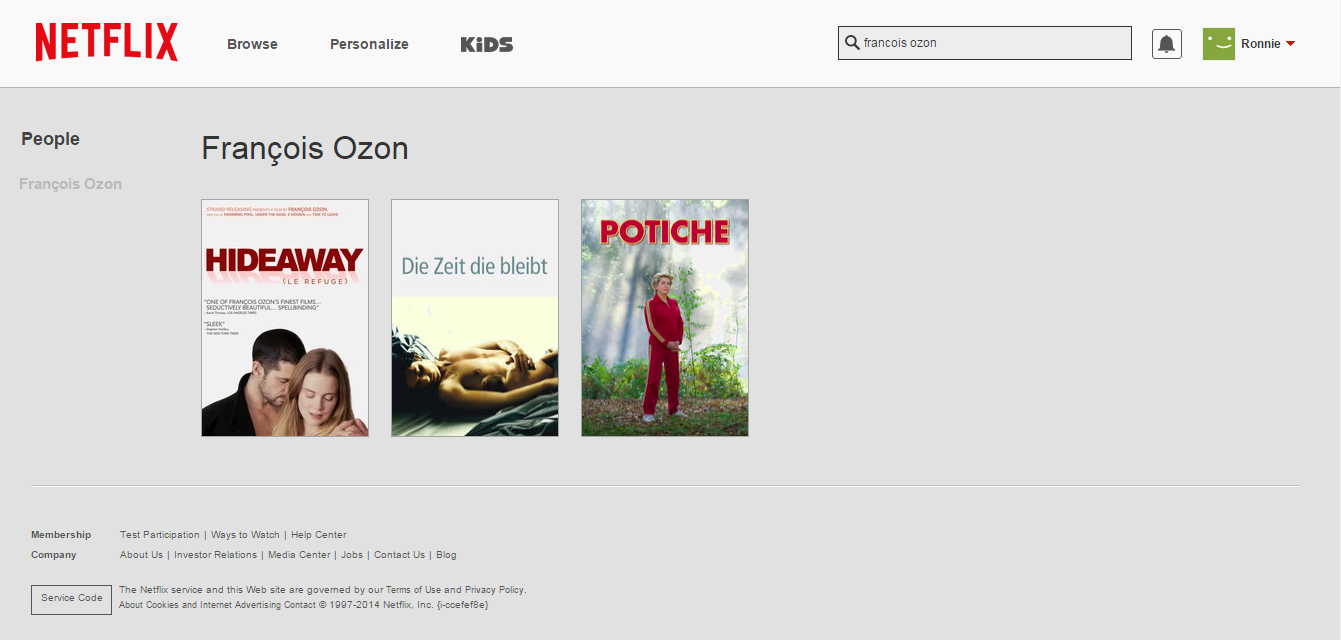This screenshot has width=1341, height=640.
Task: Open the KIDS section
Action: (487, 44)
